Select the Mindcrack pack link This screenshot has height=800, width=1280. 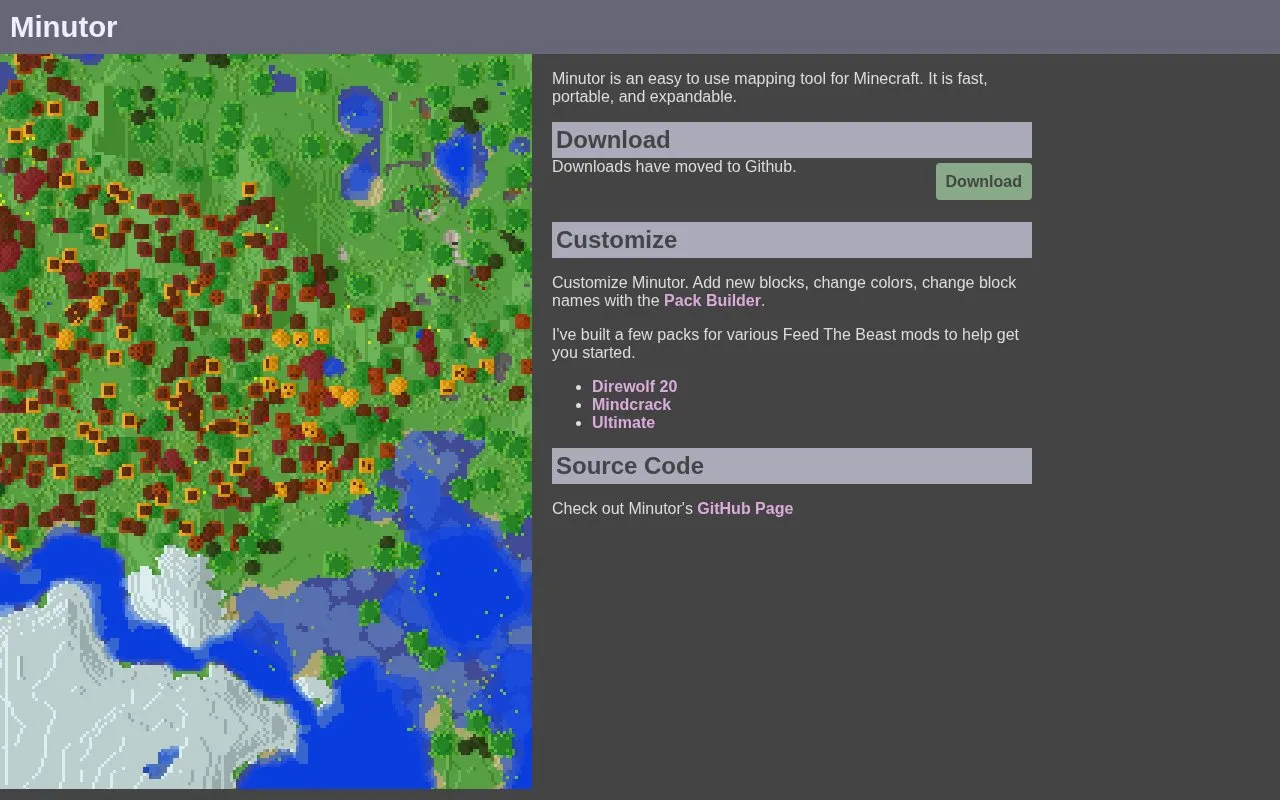[631, 404]
